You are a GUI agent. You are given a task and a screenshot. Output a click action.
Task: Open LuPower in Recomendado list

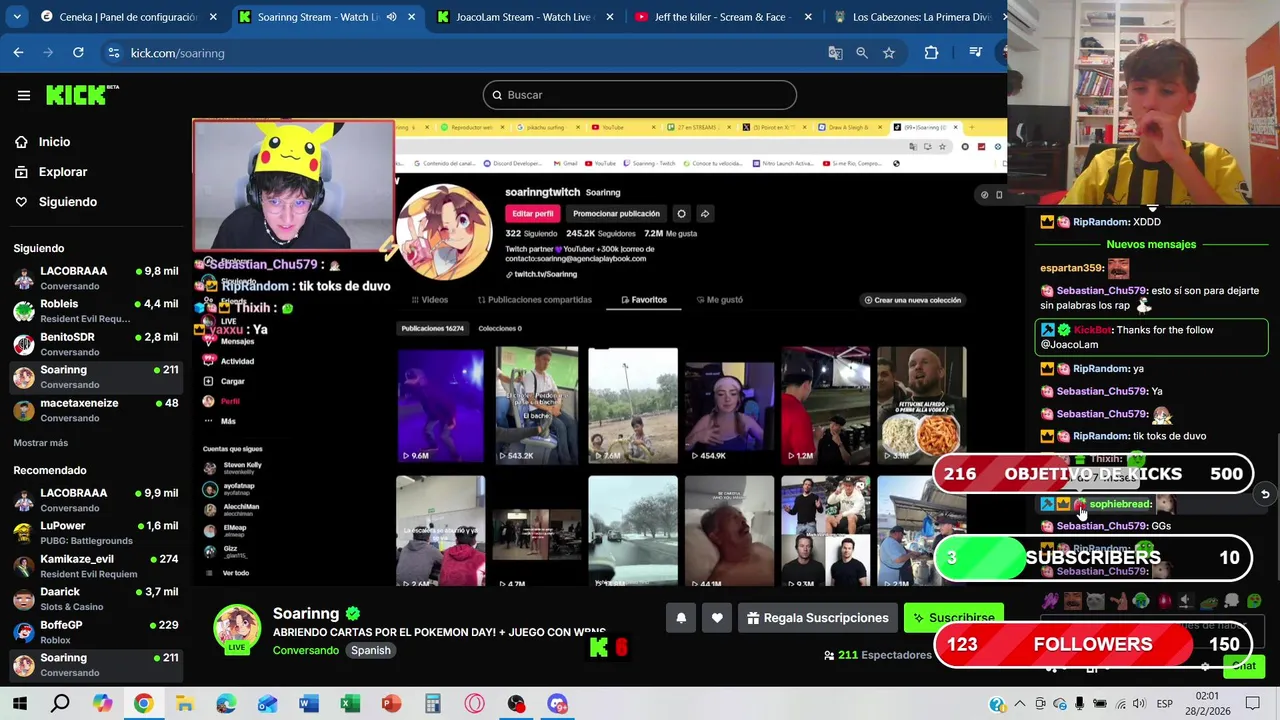[95, 533]
